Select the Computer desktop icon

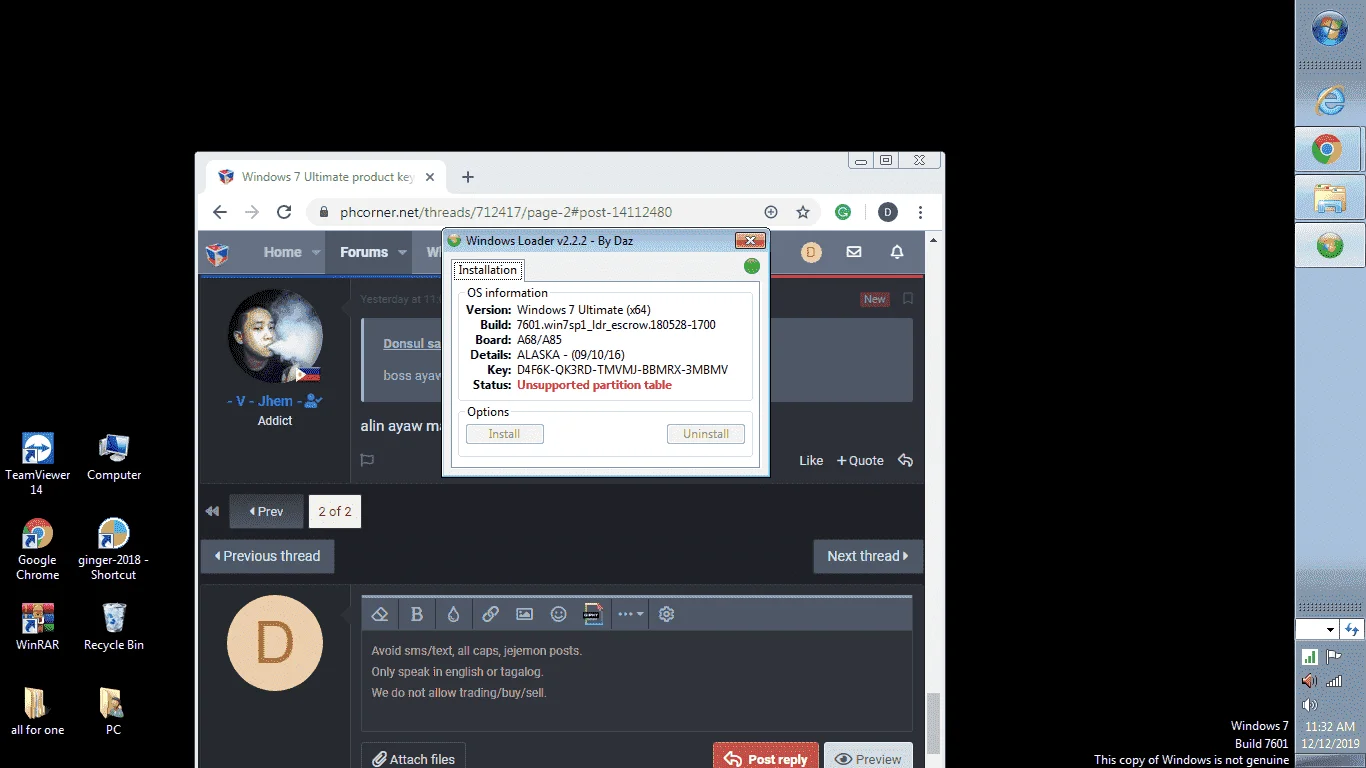click(114, 458)
